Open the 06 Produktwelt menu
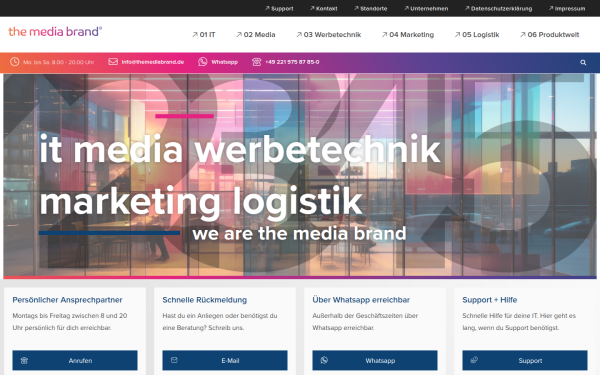Image resolution: width=600 pixels, height=375 pixels. point(549,34)
